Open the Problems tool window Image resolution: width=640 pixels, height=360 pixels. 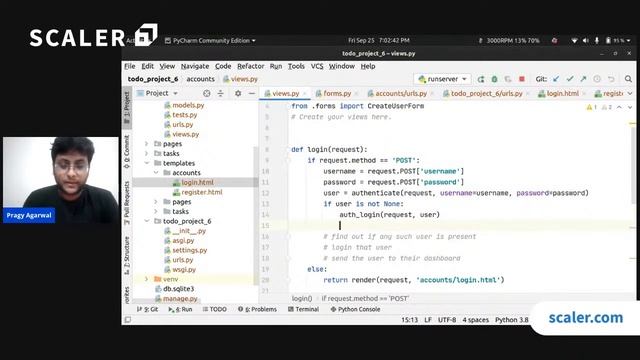[x=257, y=309]
